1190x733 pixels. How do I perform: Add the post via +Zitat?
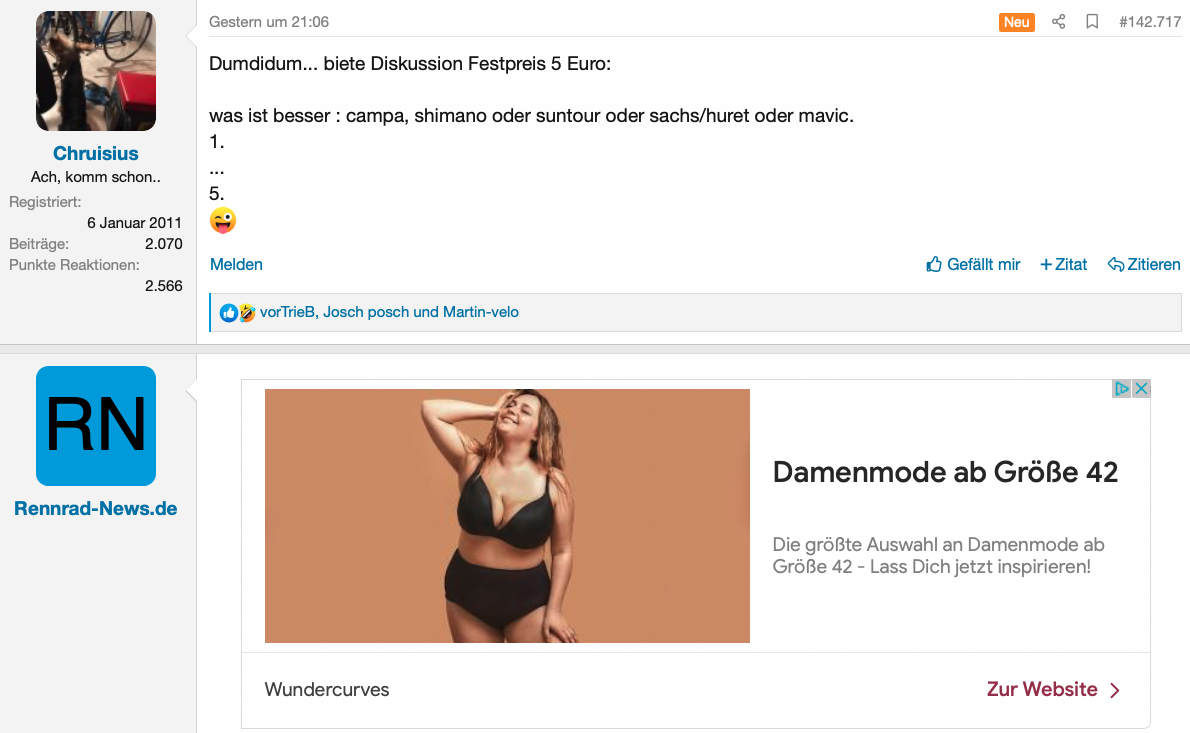(x=1063, y=264)
